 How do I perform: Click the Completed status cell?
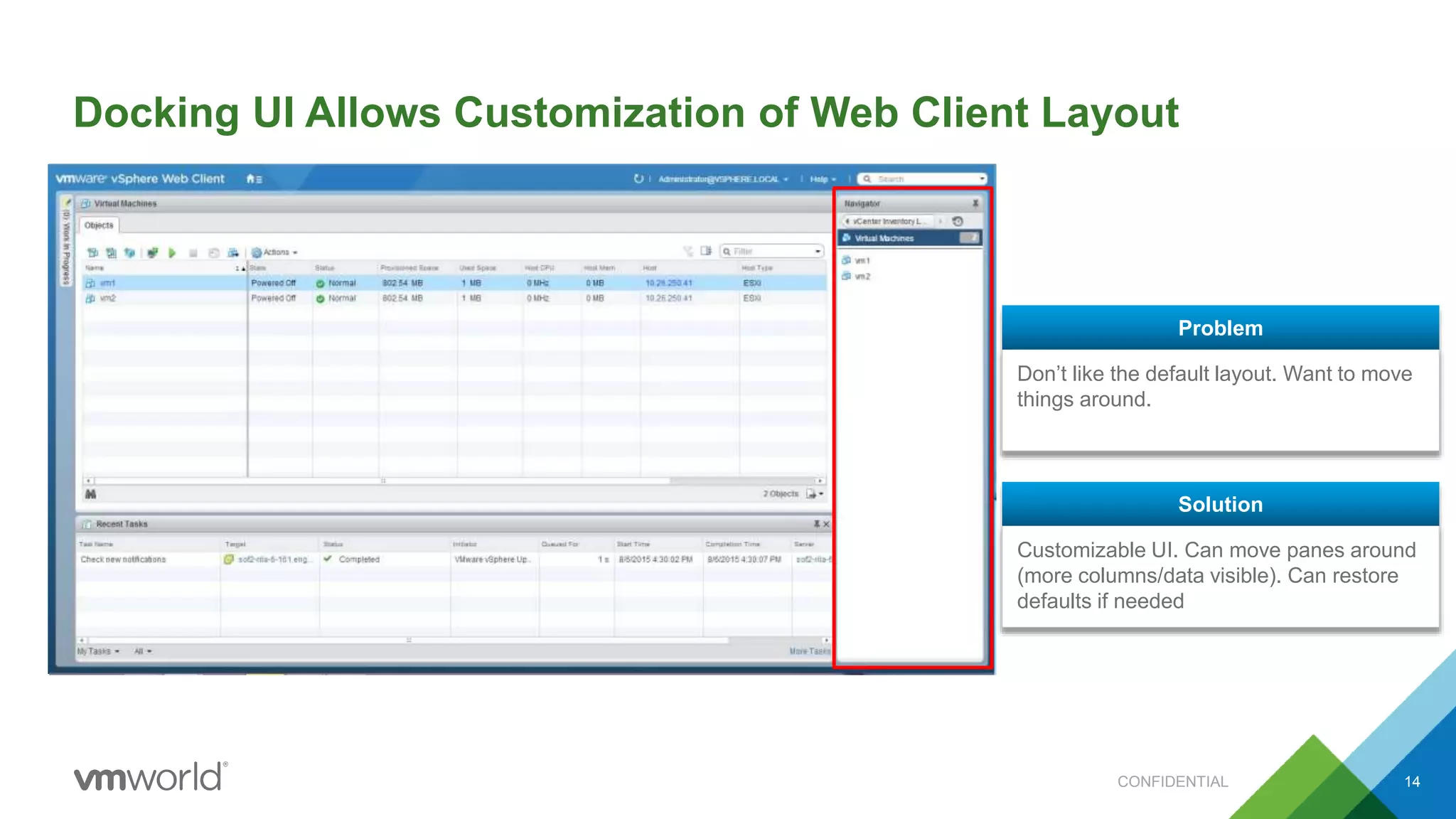click(359, 560)
